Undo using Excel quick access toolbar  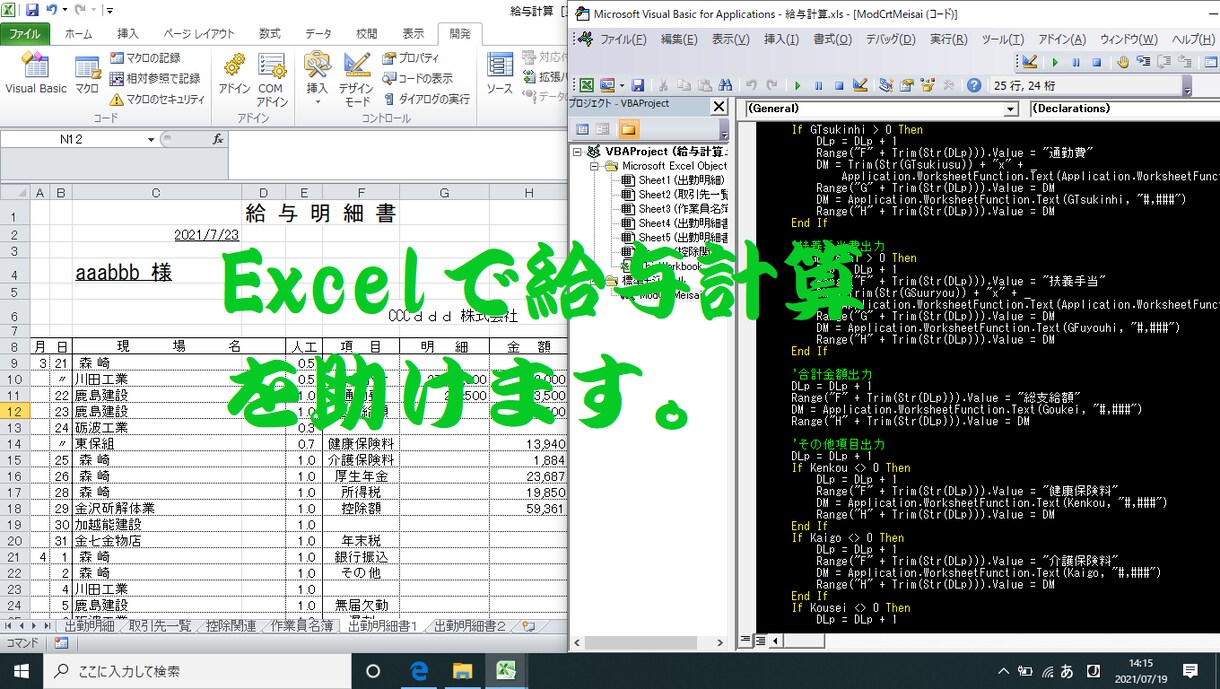tap(52, 10)
